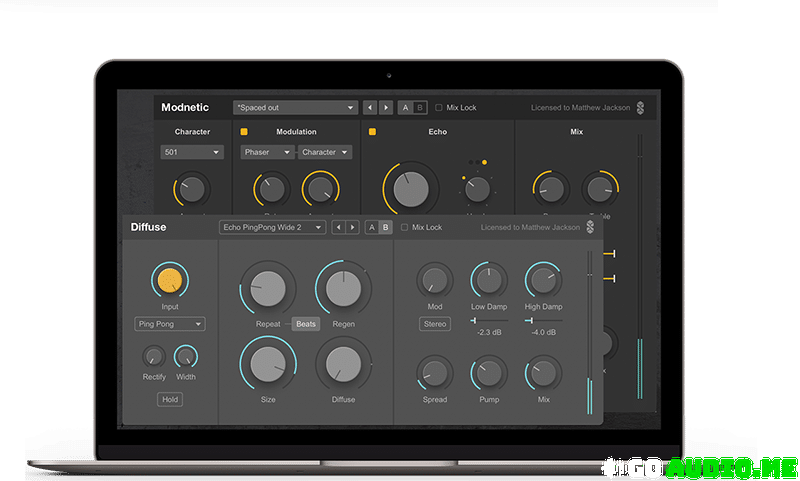Open the 501 Character type dropdown
Viewport: 800px width, 481px height.
click(x=192, y=152)
